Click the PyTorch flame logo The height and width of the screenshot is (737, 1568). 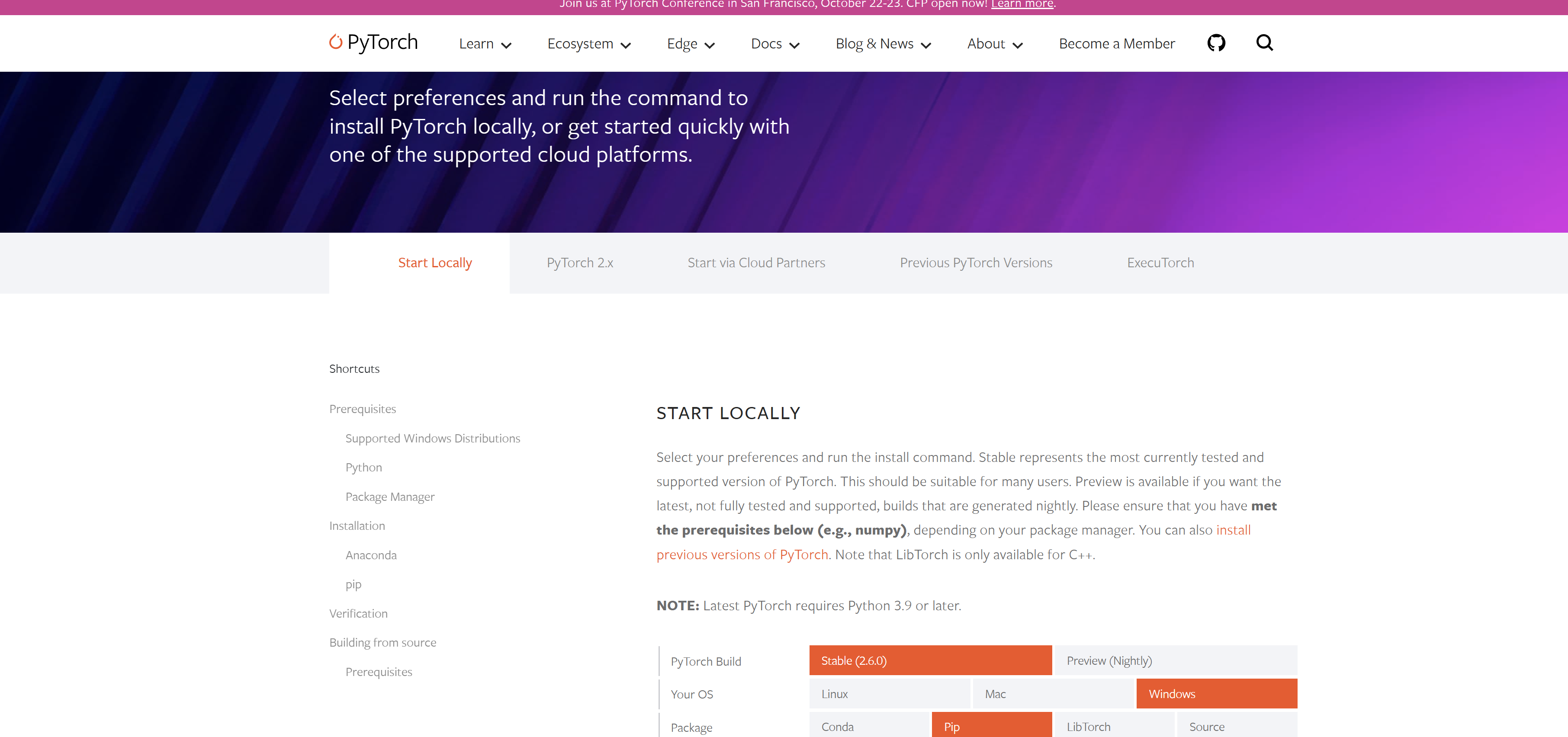pos(335,42)
